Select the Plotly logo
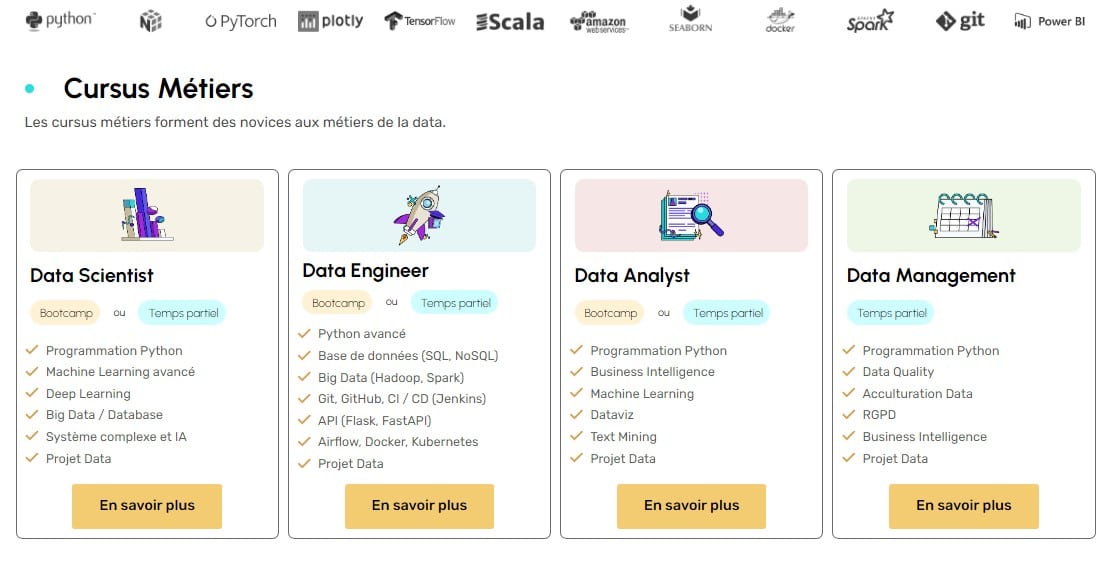 [x=330, y=21]
